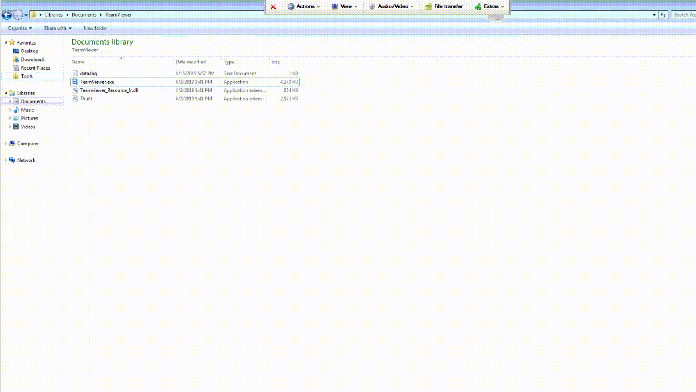Open the TeamViewer View menu
Screen dimensions: 696x392
344,7
